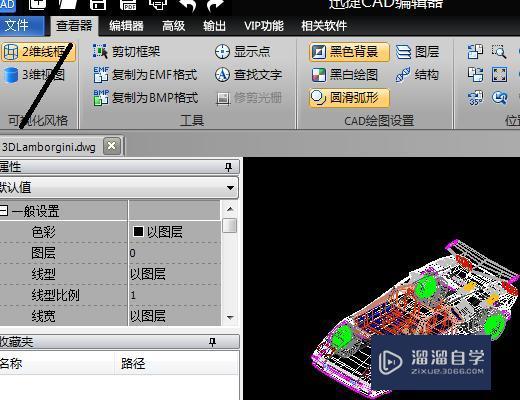Switch to 3维视图 visual style
The width and height of the screenshot is (520, 400).
(35, 75)
